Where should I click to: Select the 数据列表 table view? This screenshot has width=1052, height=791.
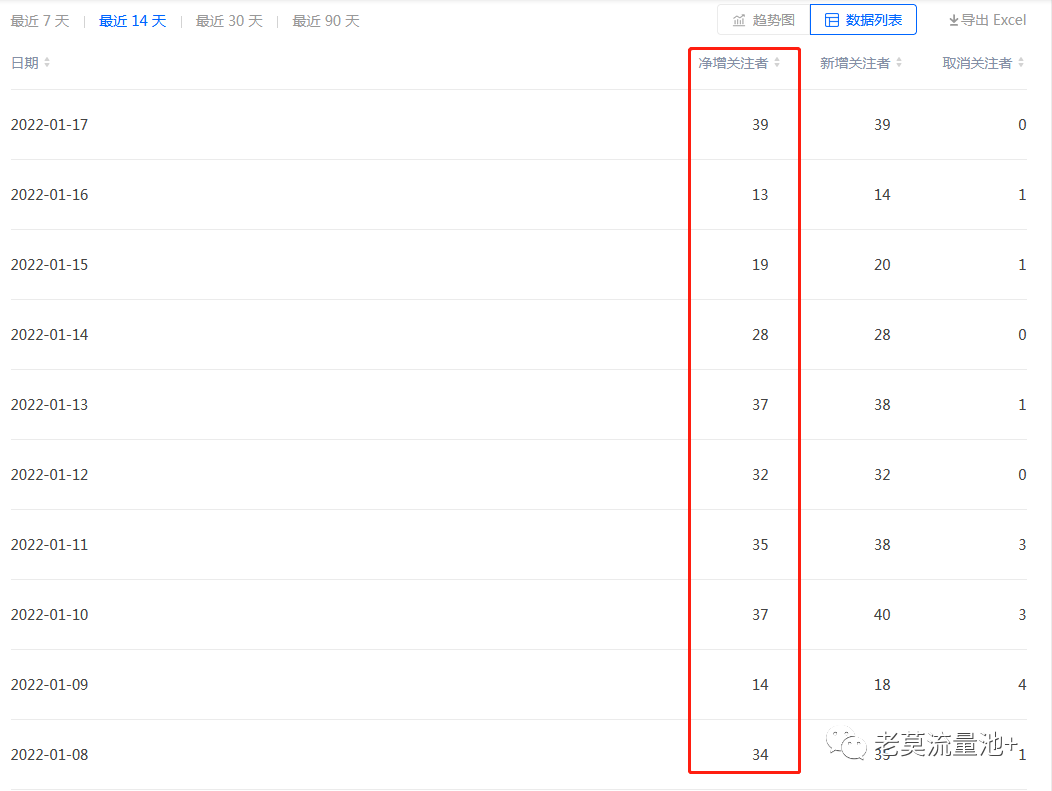click(863, 20)
